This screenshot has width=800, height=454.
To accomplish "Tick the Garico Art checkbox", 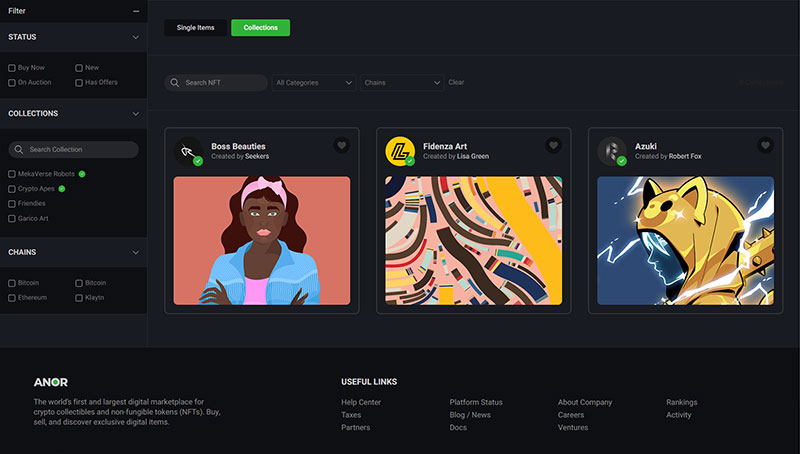I will [x=12, y=218].
